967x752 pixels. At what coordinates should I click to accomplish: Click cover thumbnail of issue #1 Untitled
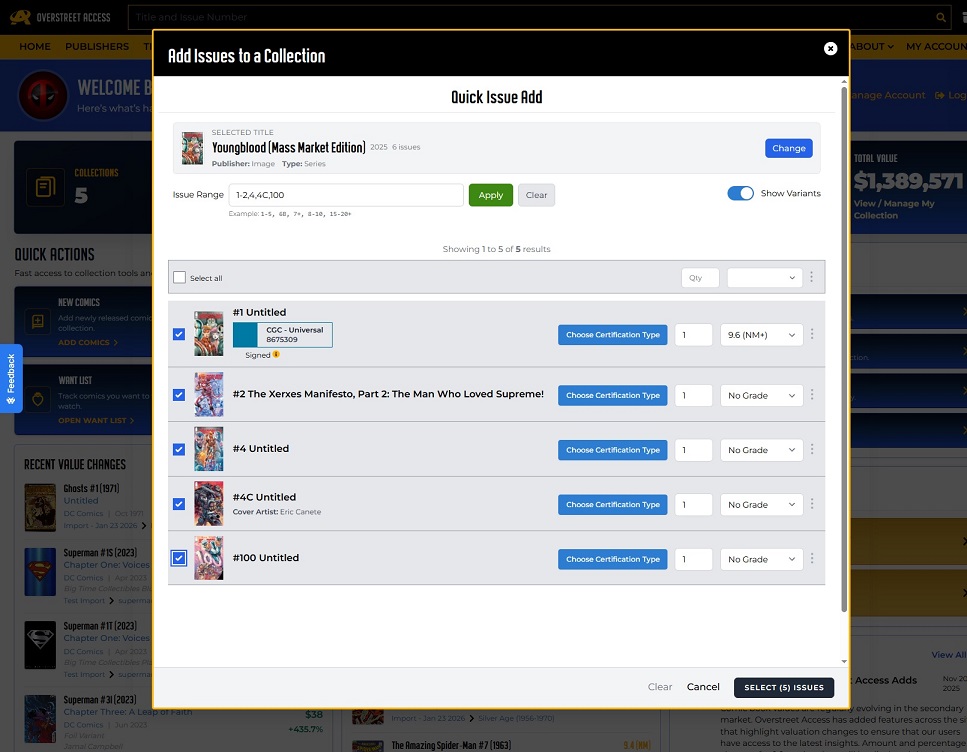coord(208,334)
